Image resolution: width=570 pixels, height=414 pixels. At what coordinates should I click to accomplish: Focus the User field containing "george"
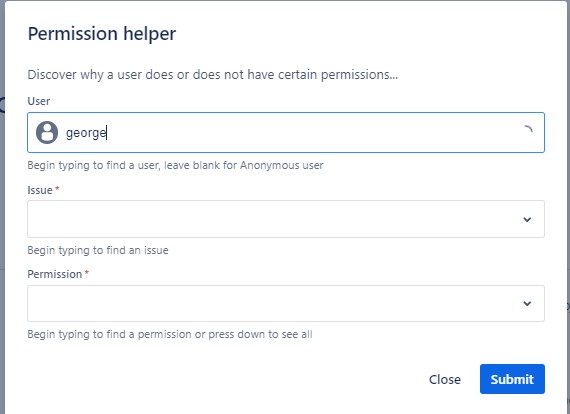coord(286,132)
